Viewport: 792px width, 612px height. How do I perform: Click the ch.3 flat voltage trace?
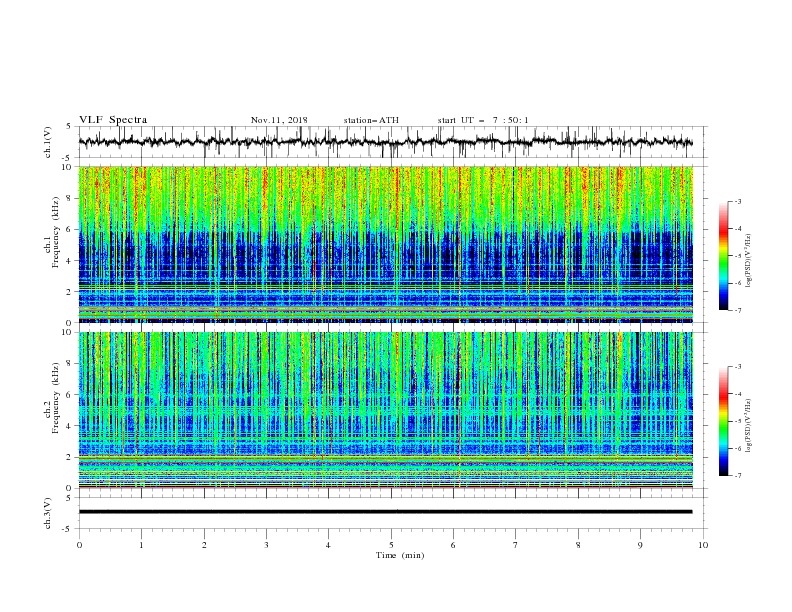click(385, 512)
